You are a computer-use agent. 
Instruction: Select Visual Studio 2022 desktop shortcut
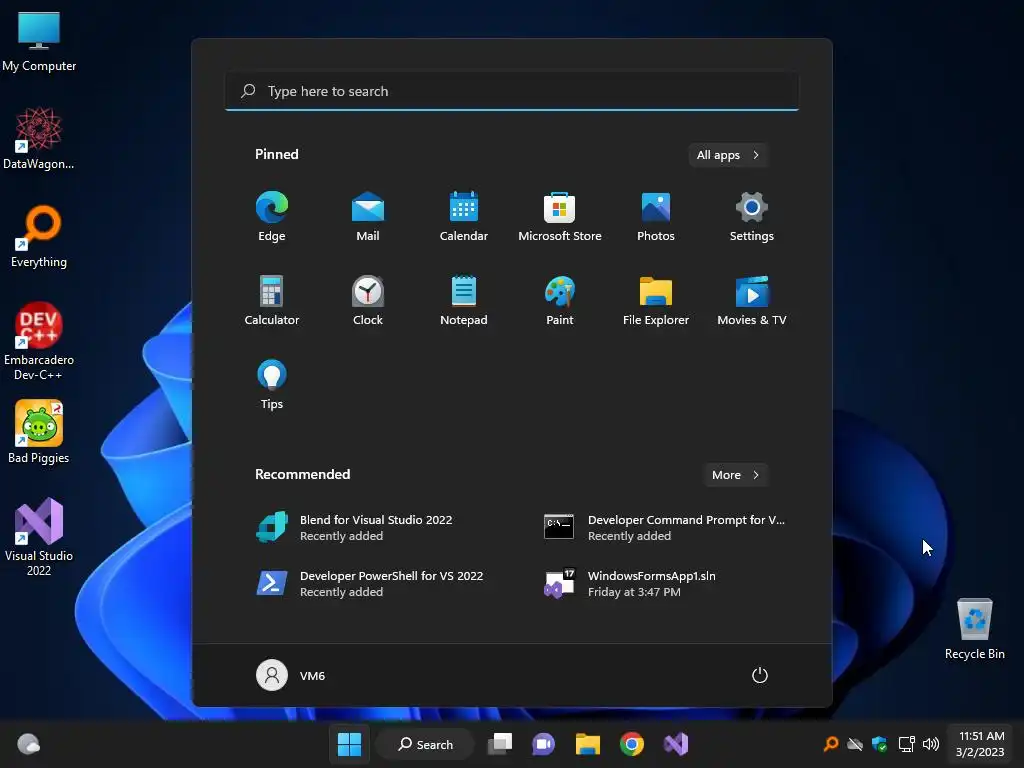click(39, 537)
